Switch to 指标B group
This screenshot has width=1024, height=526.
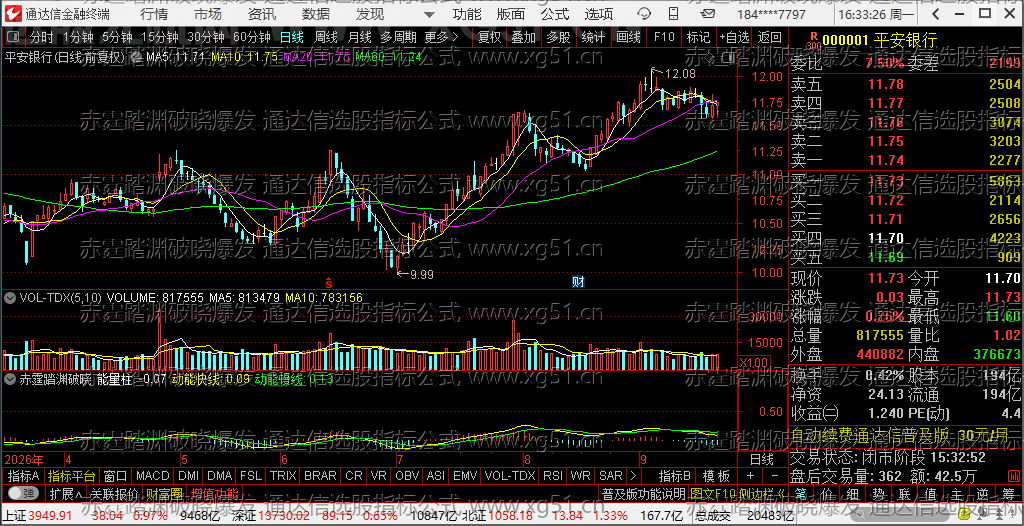(x=675, y=476)
